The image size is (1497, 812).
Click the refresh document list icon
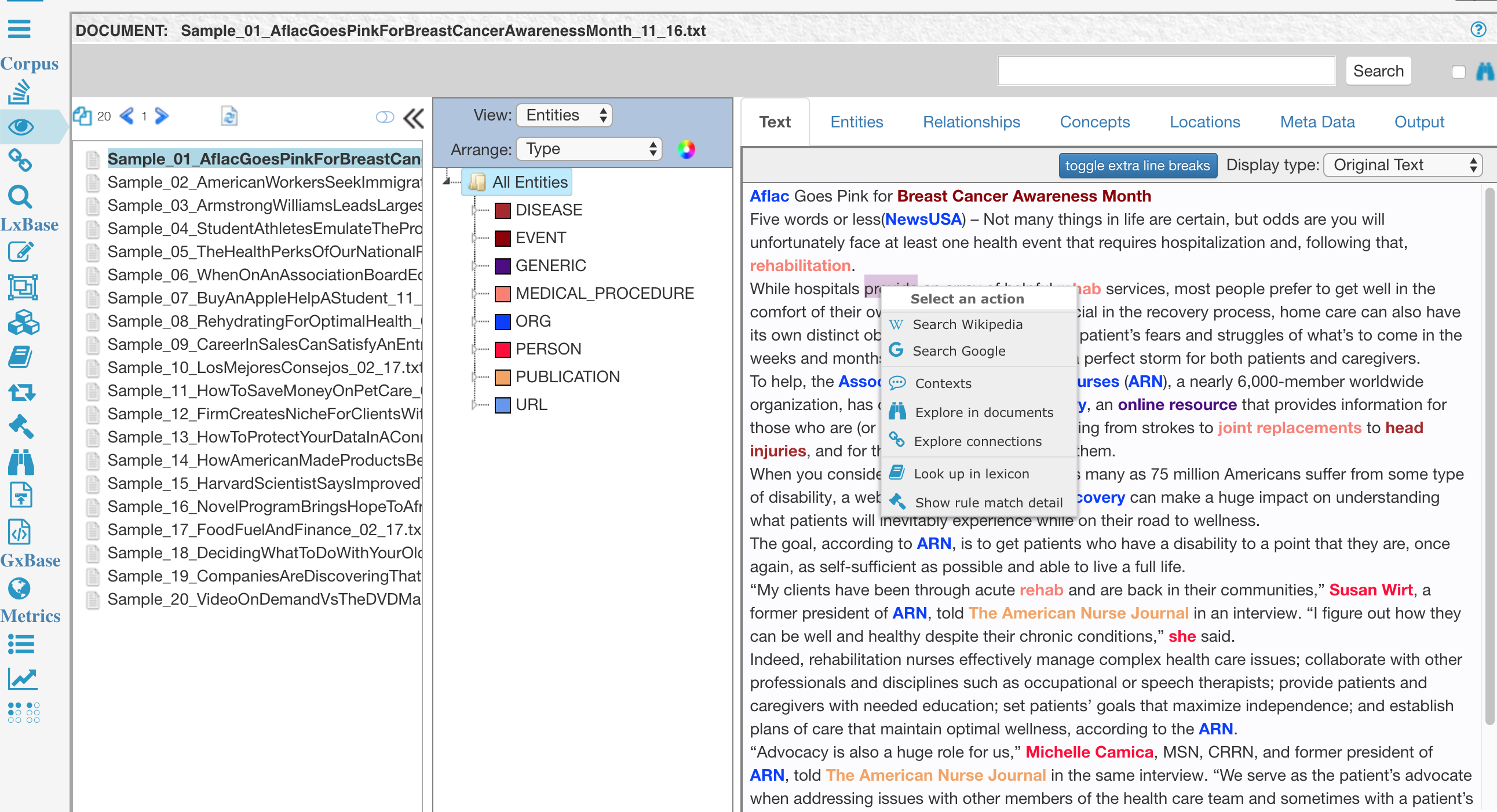point(229,116)
